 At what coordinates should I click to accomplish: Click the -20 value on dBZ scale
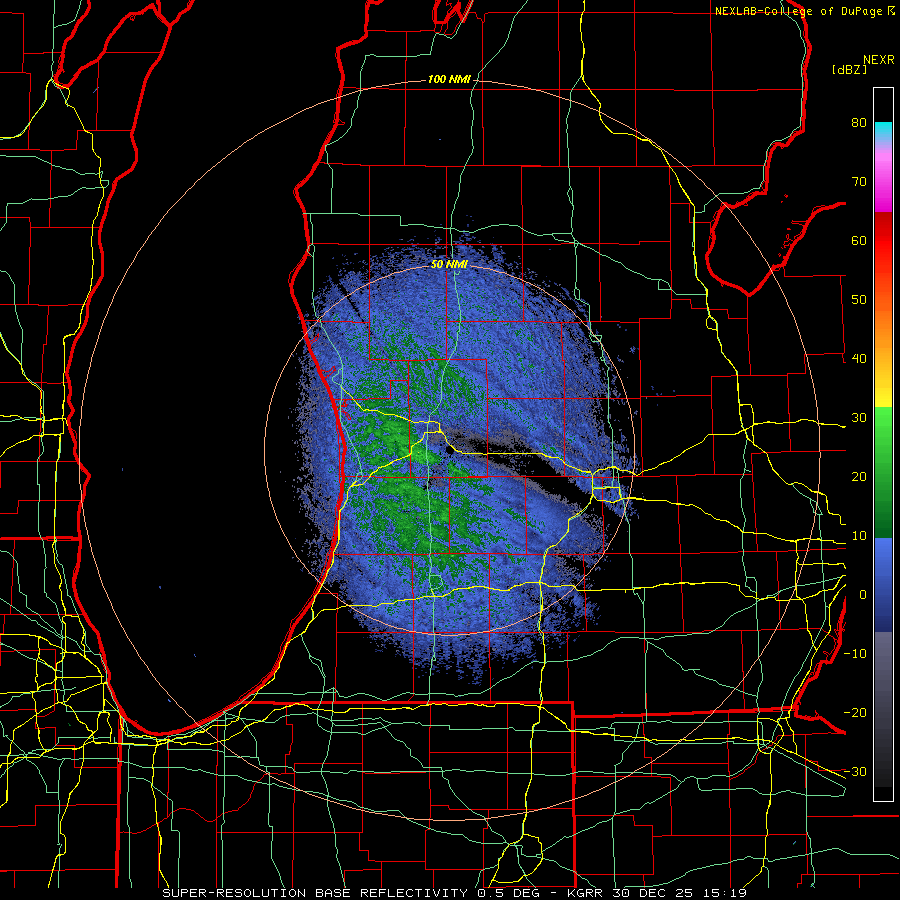tap(855, 712)
